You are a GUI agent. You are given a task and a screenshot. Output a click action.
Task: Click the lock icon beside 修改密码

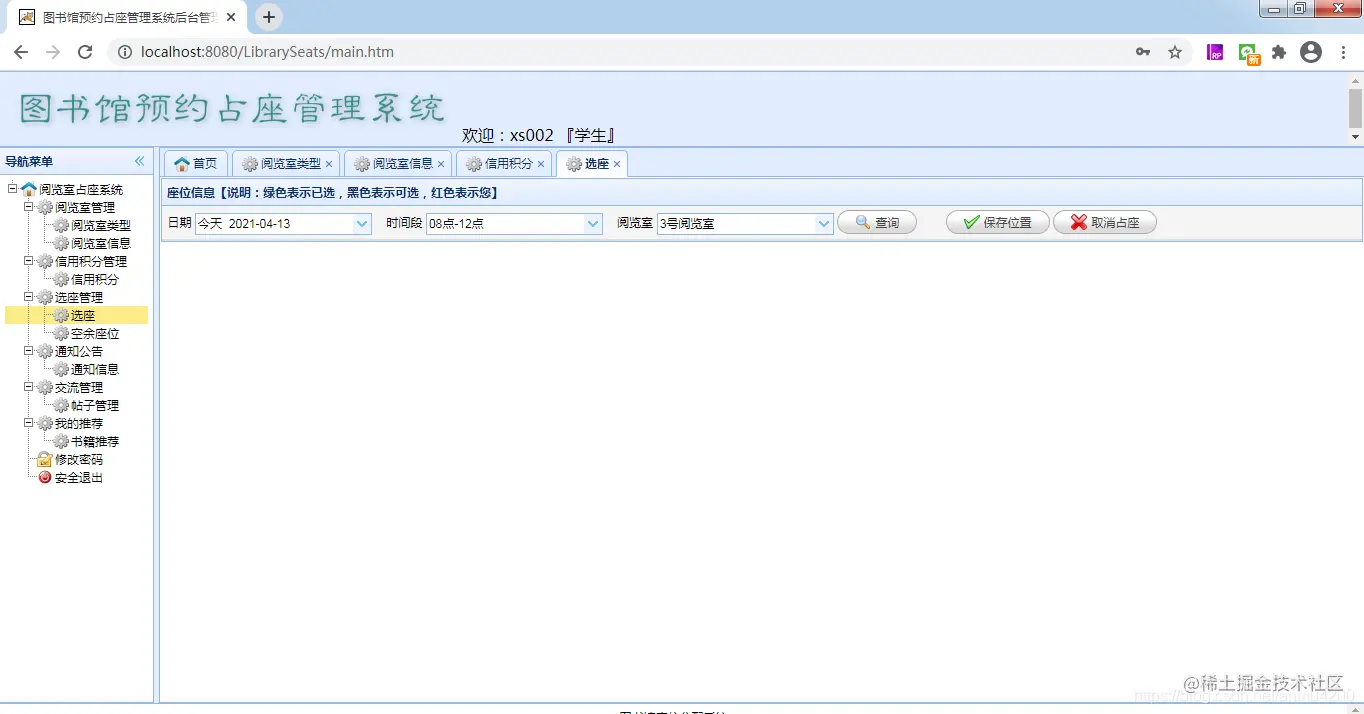pos(45,459)
